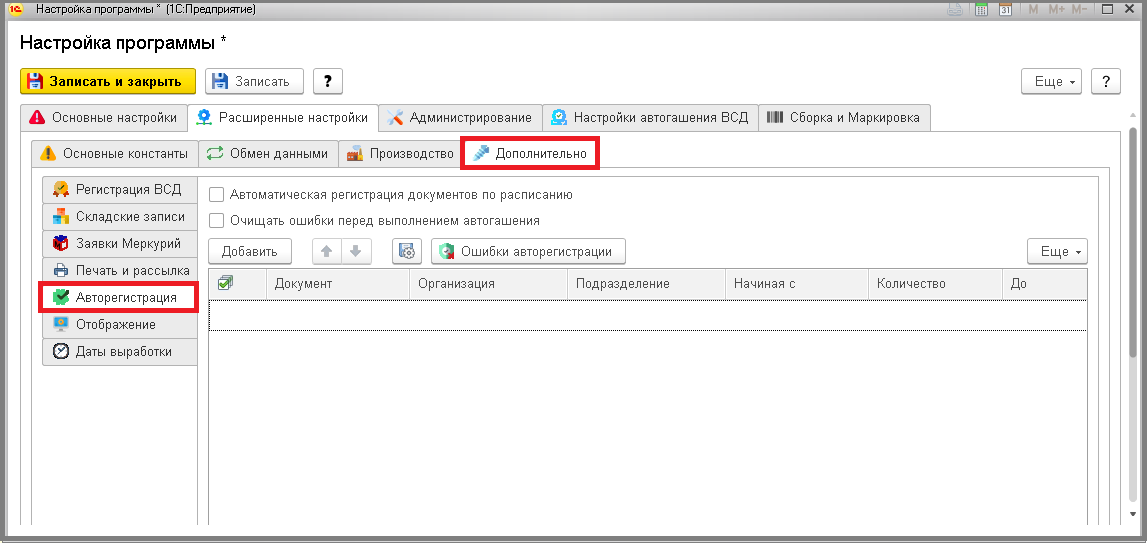The image size is (1147, 543).
Task: Click the M+ memory add button
Action: [x=1056, y=10]
